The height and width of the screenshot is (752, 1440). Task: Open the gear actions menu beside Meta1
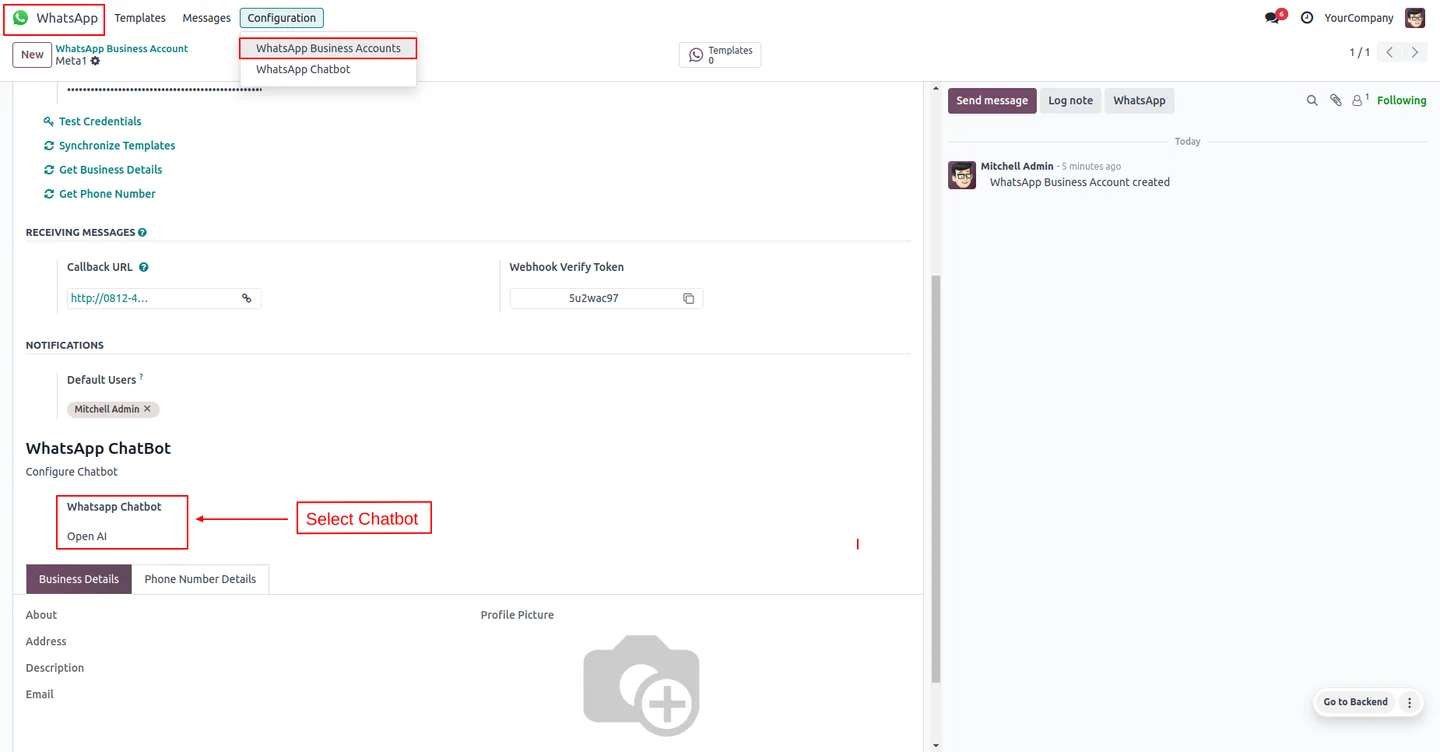coord(96,61)
